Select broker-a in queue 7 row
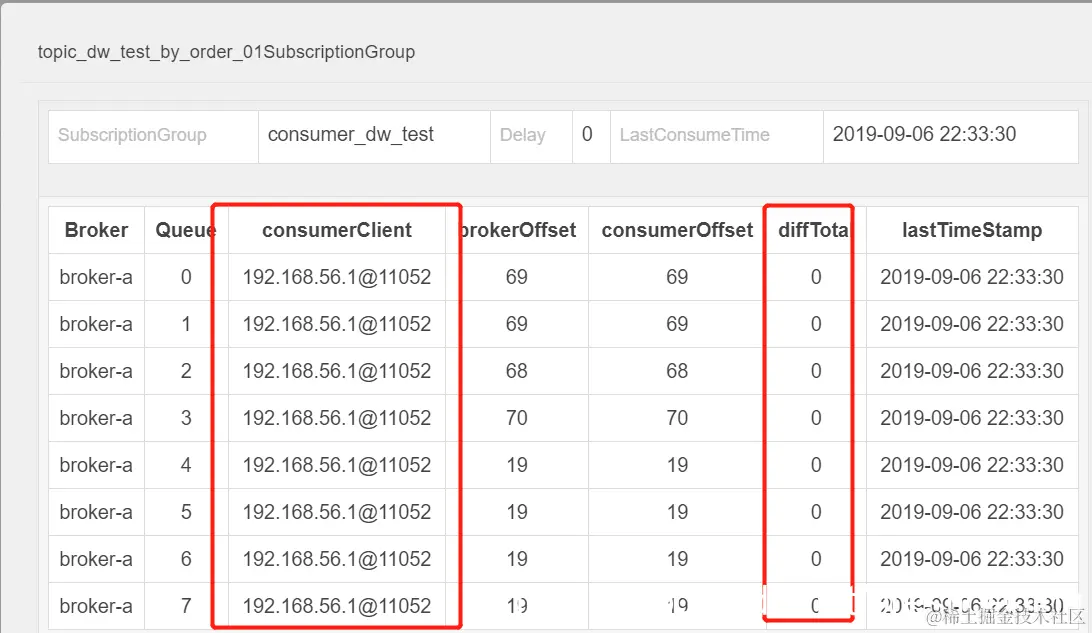Viewport: 1092px width, 633px height. click(x=96, y=606)
